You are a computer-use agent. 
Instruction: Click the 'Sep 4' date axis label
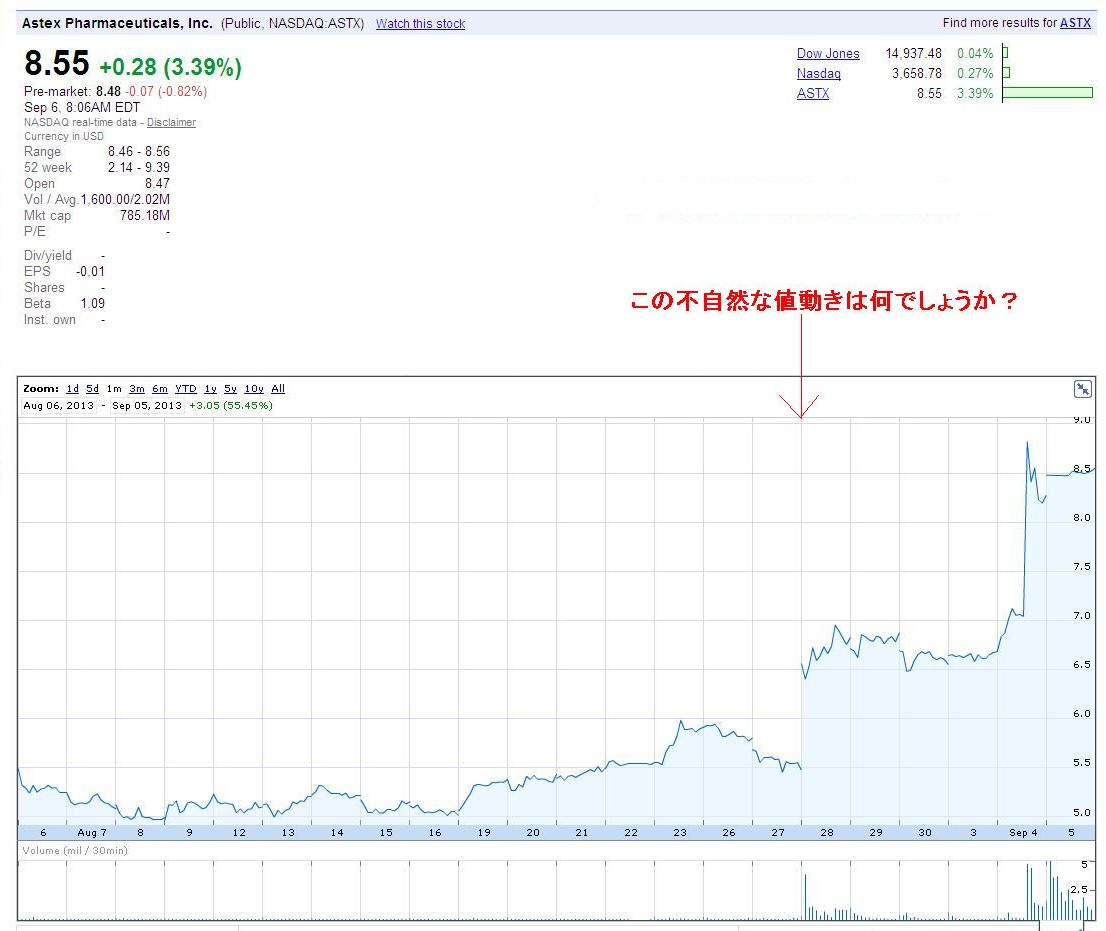point(1023,832)
